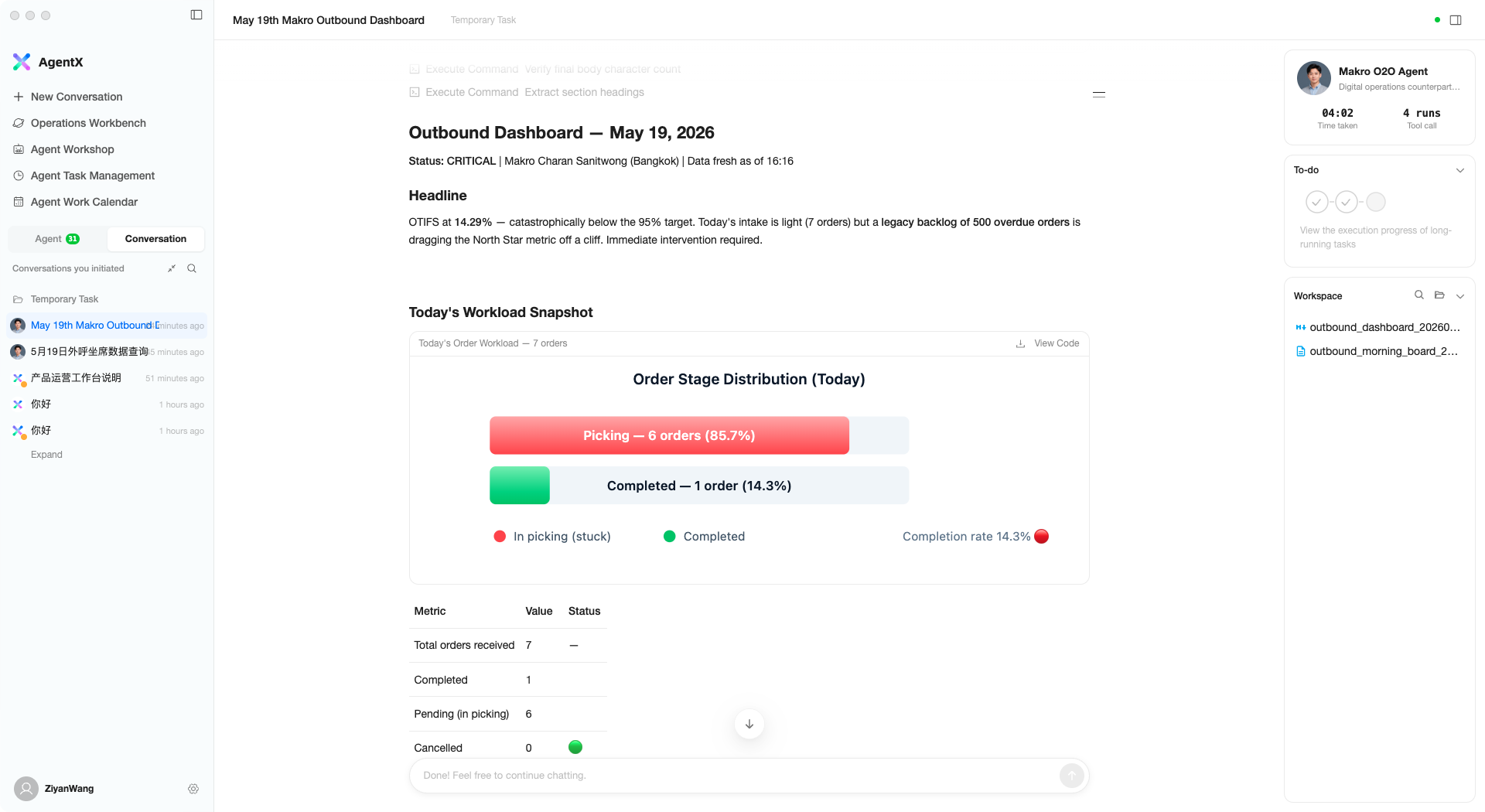Open the Workspace folder icon

[1439, 295]
